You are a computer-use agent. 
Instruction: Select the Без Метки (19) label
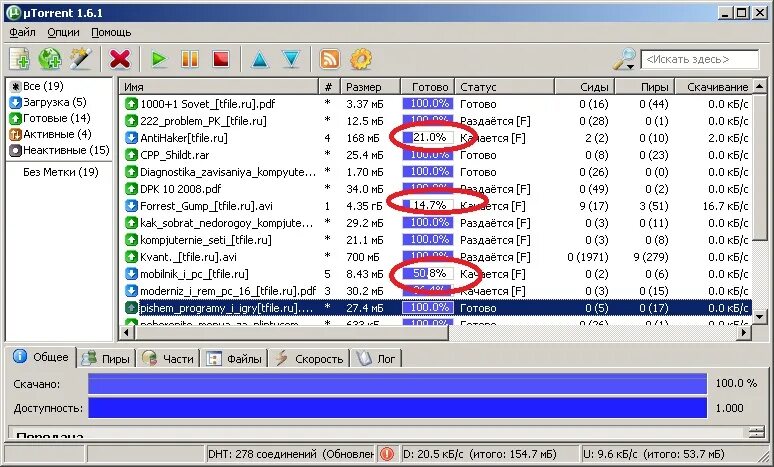(x=61, y=172)
